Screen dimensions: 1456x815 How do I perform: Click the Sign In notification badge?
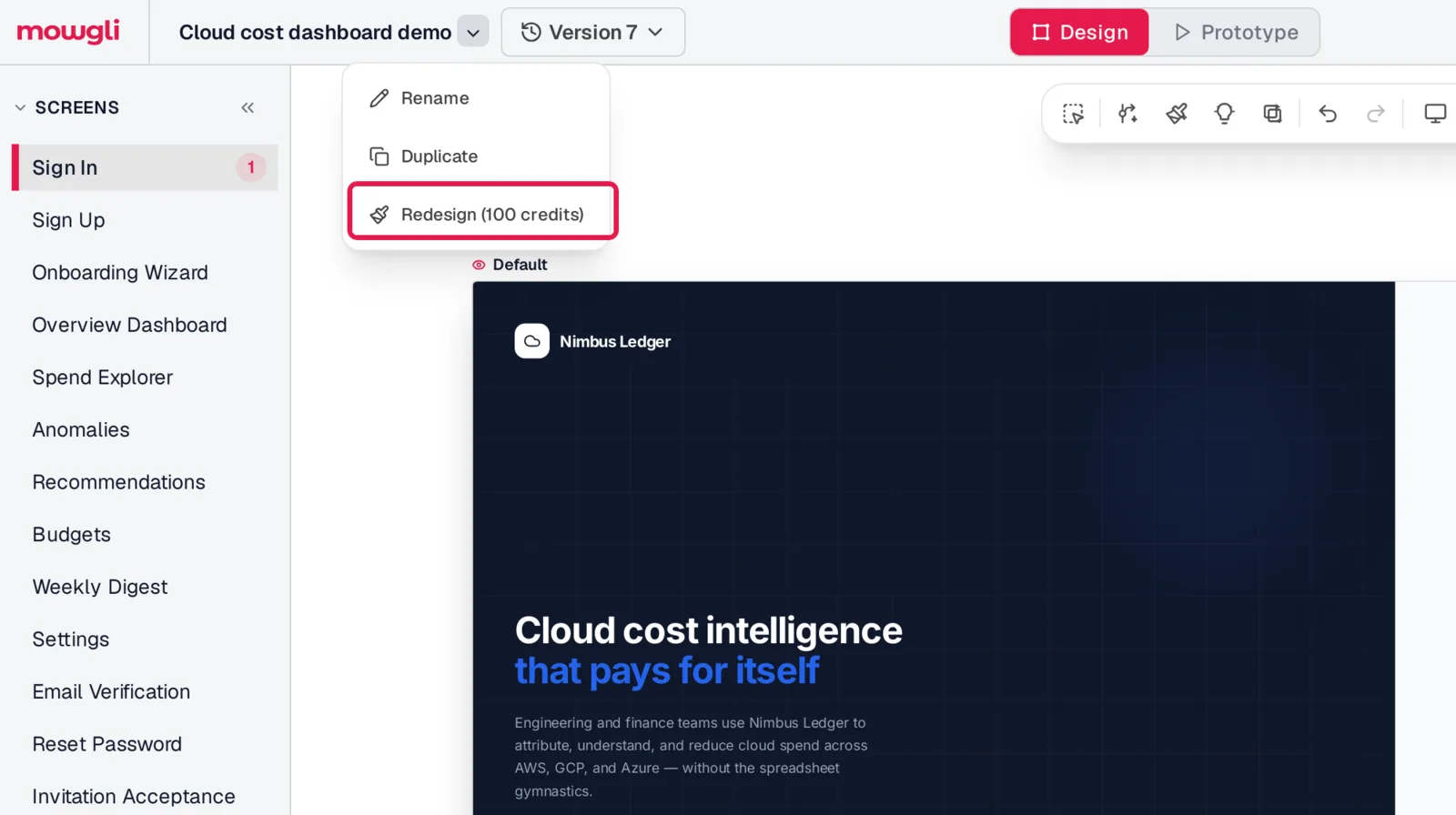(251, 167)
